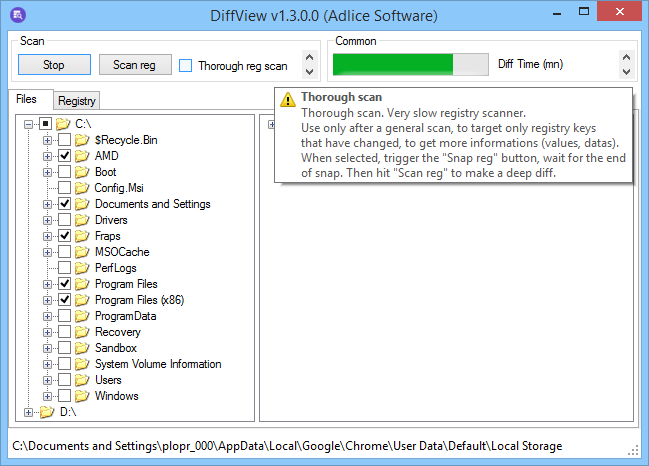Screen dimensions: 649x466
Task: Click the C:\ drive folder icon
Action: point(62,123)
